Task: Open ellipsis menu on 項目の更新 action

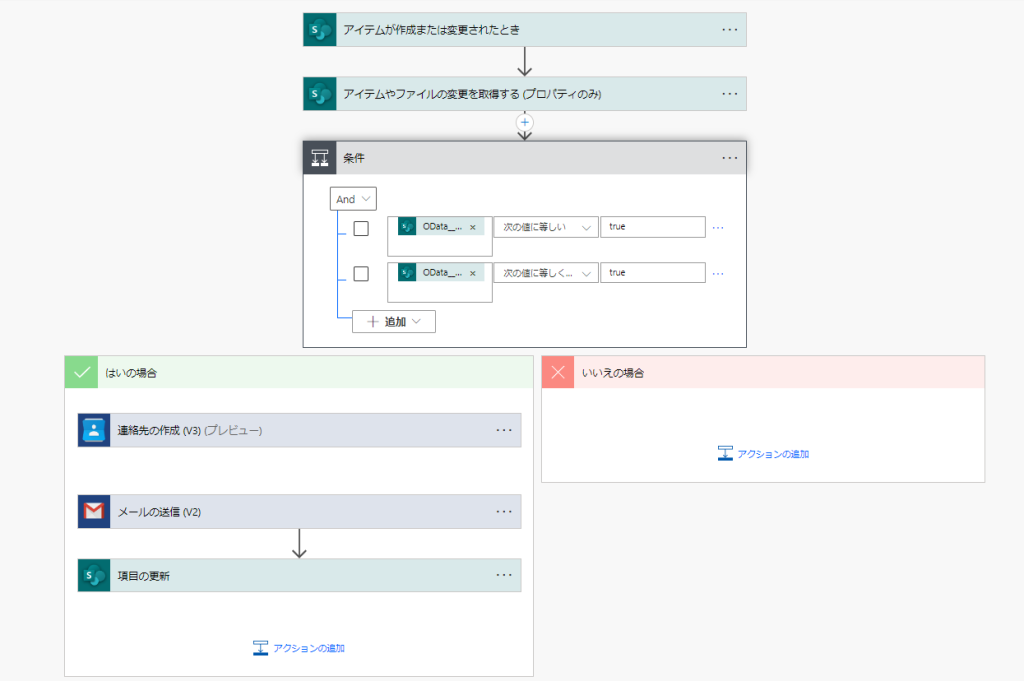Action: (504, 576)
